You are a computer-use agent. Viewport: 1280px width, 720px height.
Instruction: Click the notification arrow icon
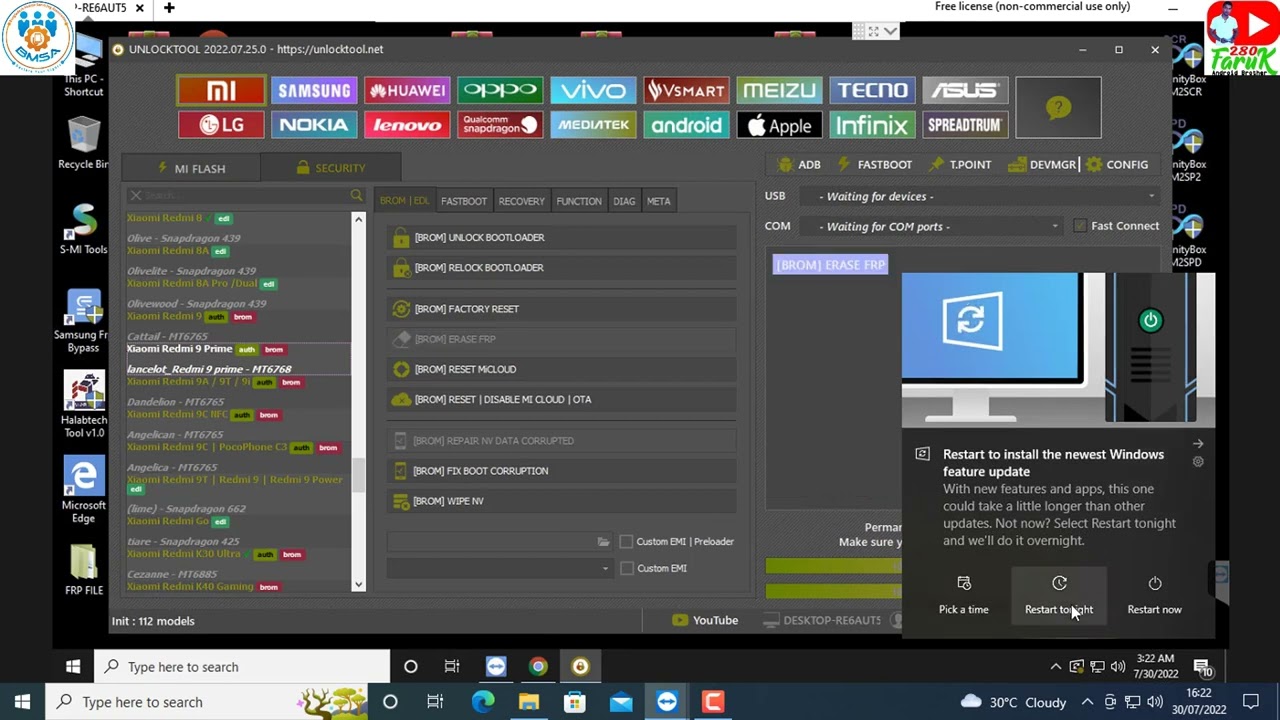1198,443
